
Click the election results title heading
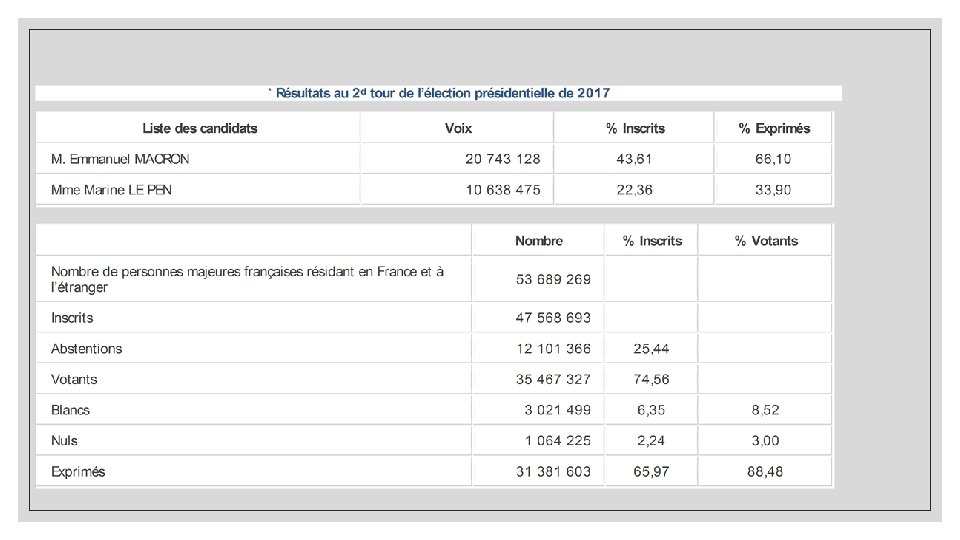440,93
